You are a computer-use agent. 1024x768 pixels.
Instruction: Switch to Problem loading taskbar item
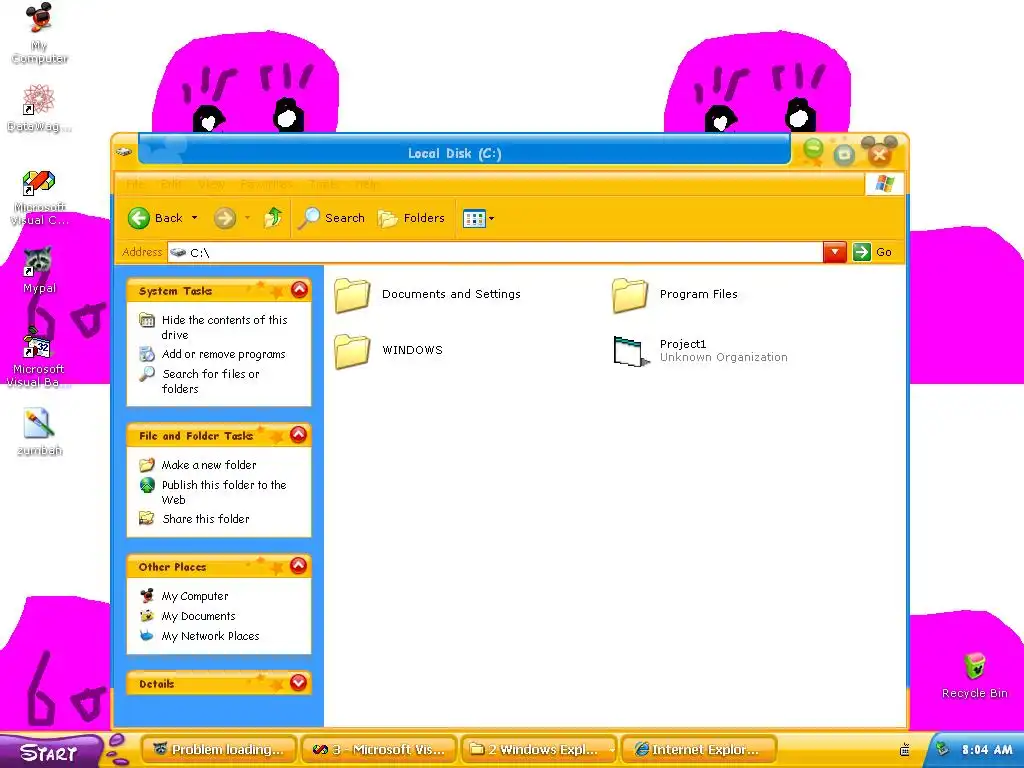point(218,750)
